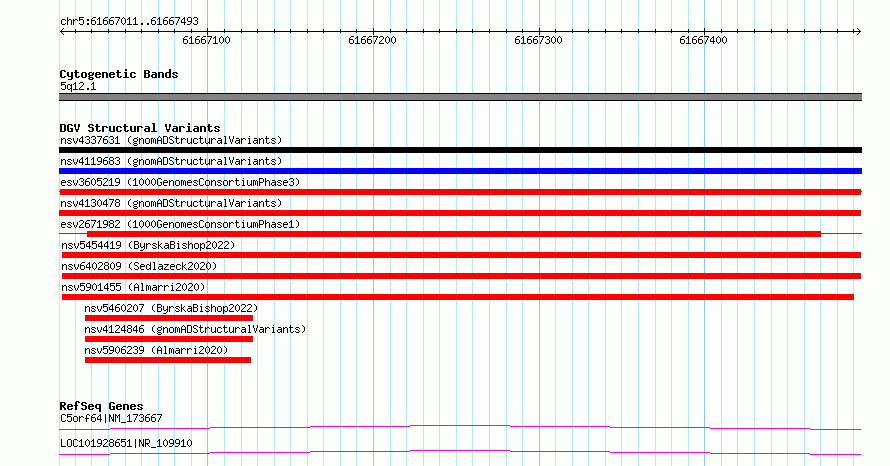
Task: Select the nsv5454419 red bar
Action: point(461,255)
